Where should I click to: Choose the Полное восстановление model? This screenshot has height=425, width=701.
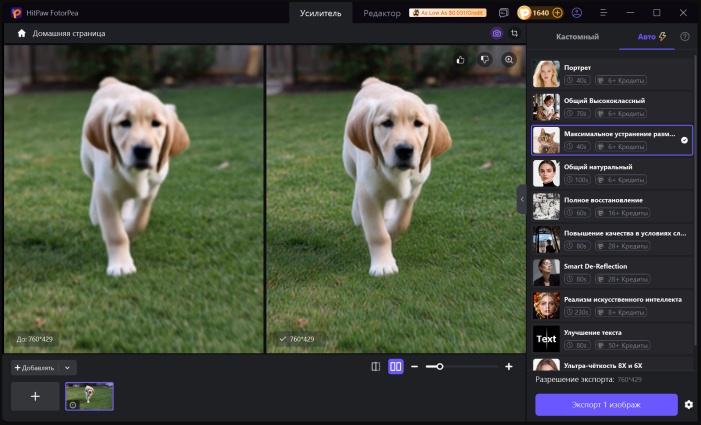pyautogui.click(x=612, y=206)
